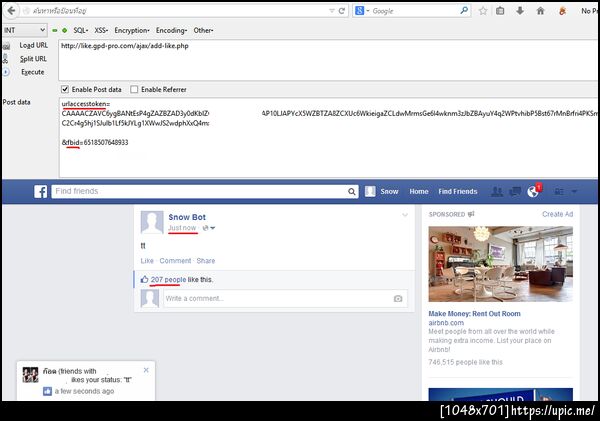
Task: Click the search magnifier in Google box
Action: tap(464, 10)
